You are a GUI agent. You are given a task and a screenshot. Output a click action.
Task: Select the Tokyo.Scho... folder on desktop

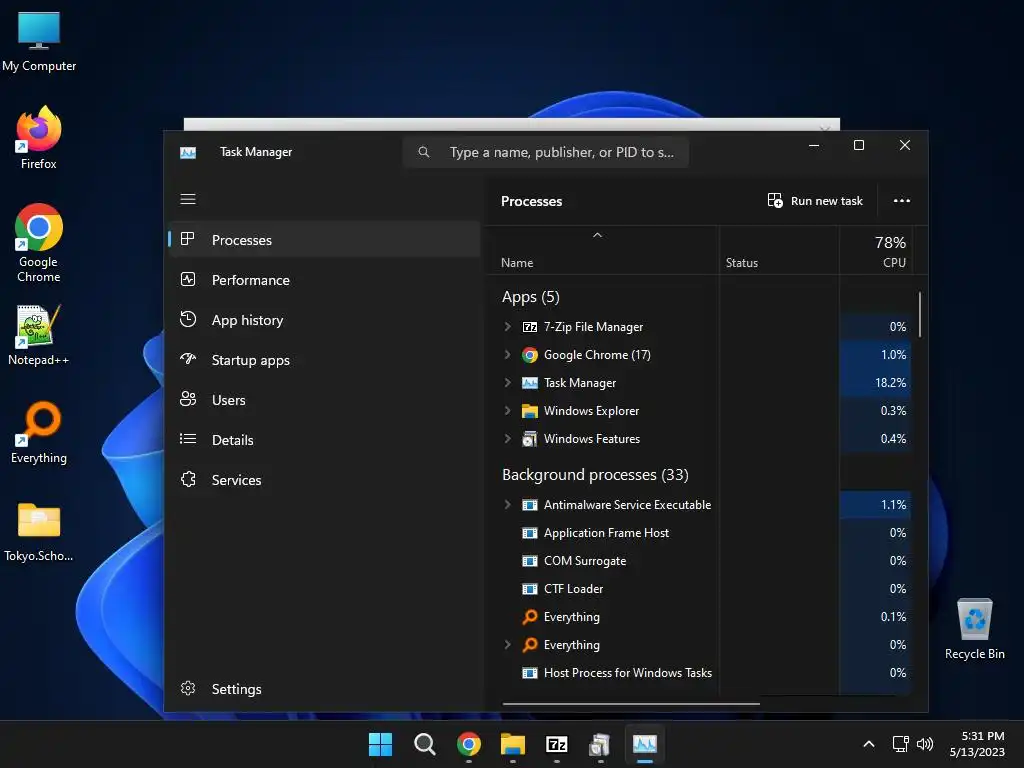tap(39, 532)
